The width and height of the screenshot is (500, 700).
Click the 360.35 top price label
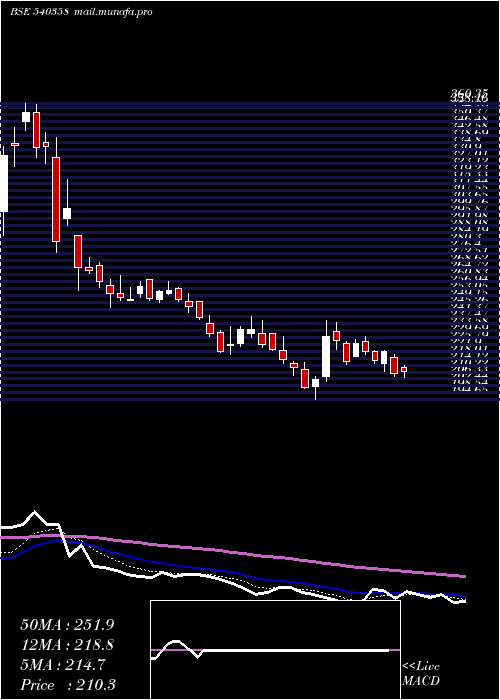tap(469, 93)
